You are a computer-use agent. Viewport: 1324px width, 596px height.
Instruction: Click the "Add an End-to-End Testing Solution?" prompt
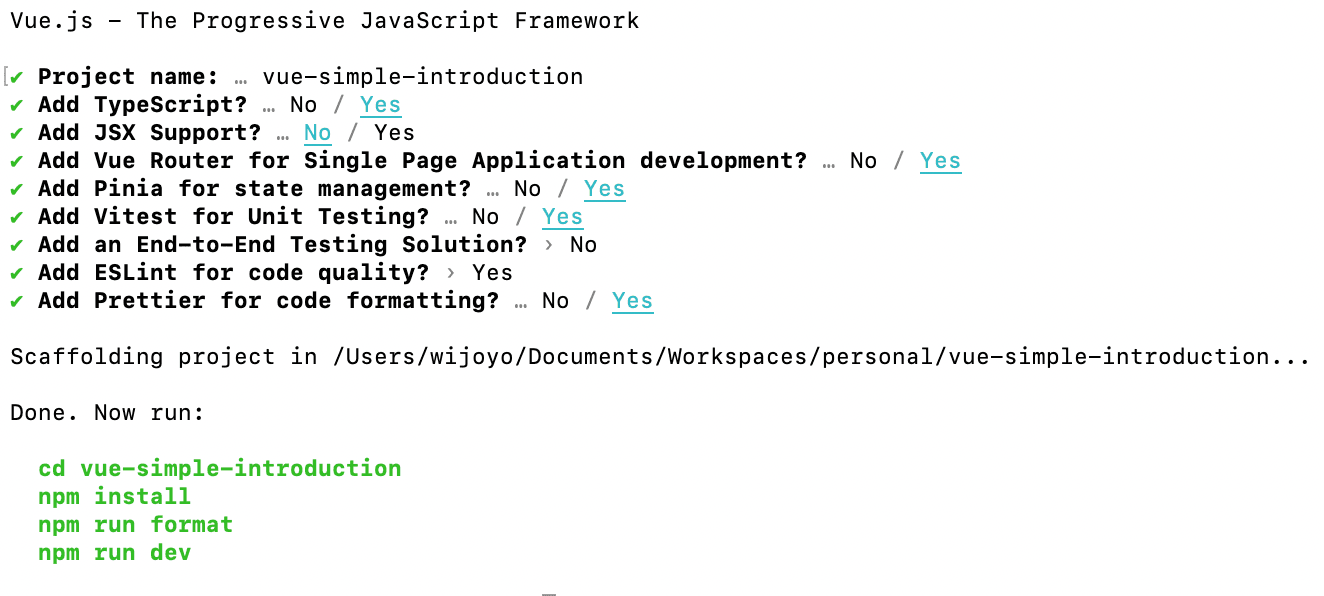(282, 245)
